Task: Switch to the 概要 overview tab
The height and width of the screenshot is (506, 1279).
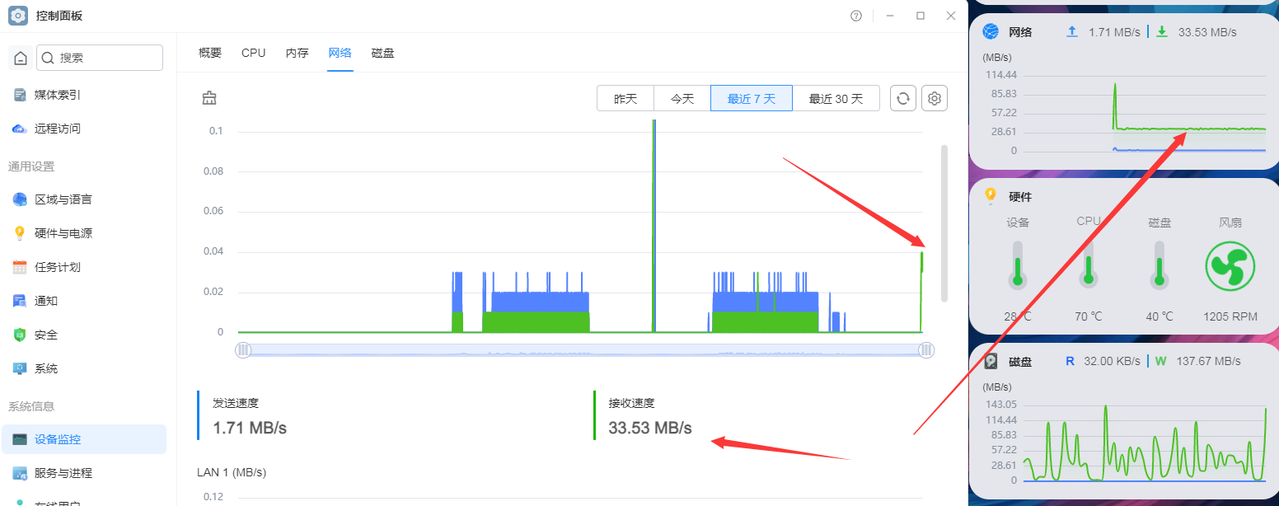Action: coord(210,53)
